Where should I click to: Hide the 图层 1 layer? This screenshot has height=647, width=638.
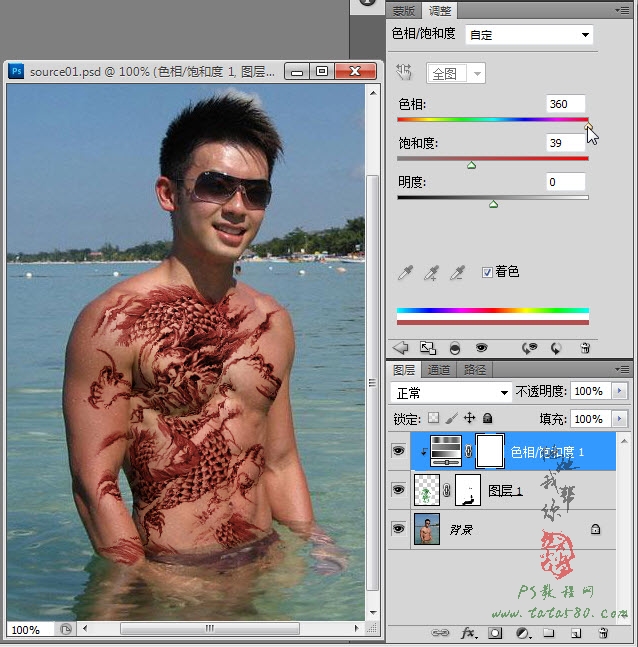[398, 490]
